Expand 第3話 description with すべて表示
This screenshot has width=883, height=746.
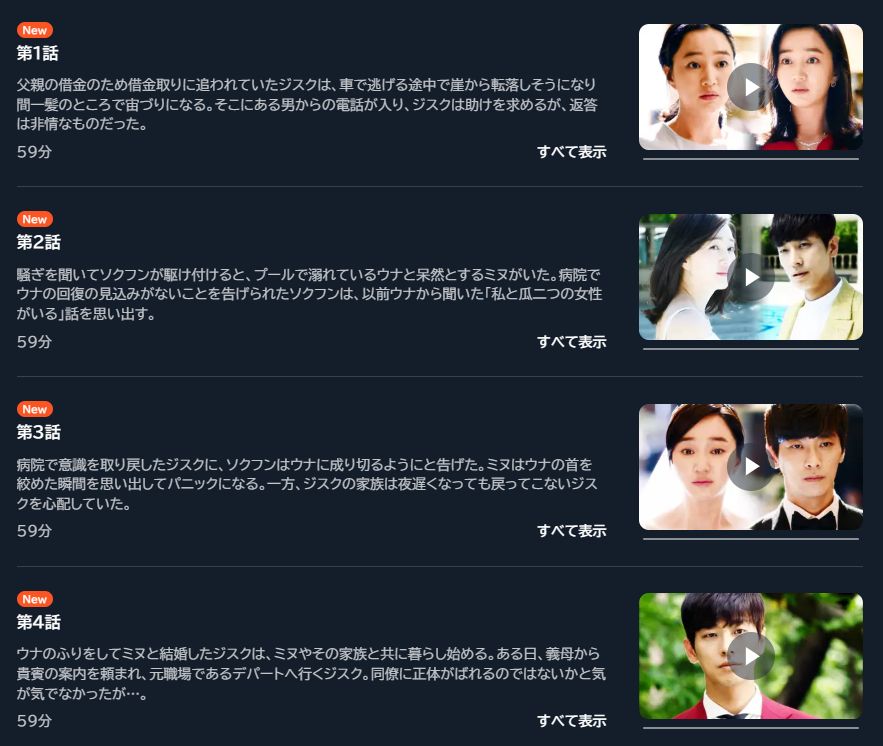tap(572, 531)
